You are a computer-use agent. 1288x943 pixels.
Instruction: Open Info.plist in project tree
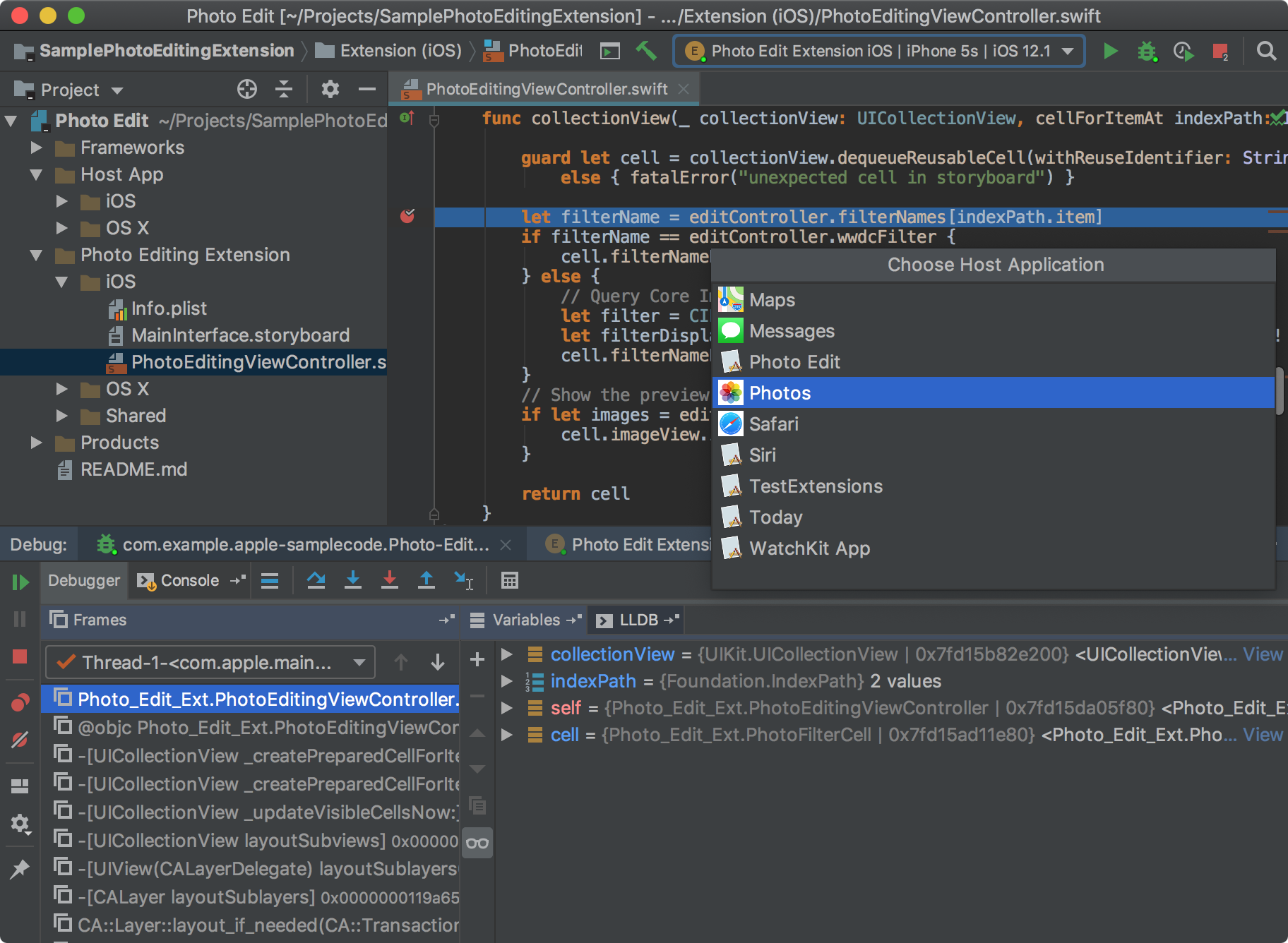coord(169,308)
